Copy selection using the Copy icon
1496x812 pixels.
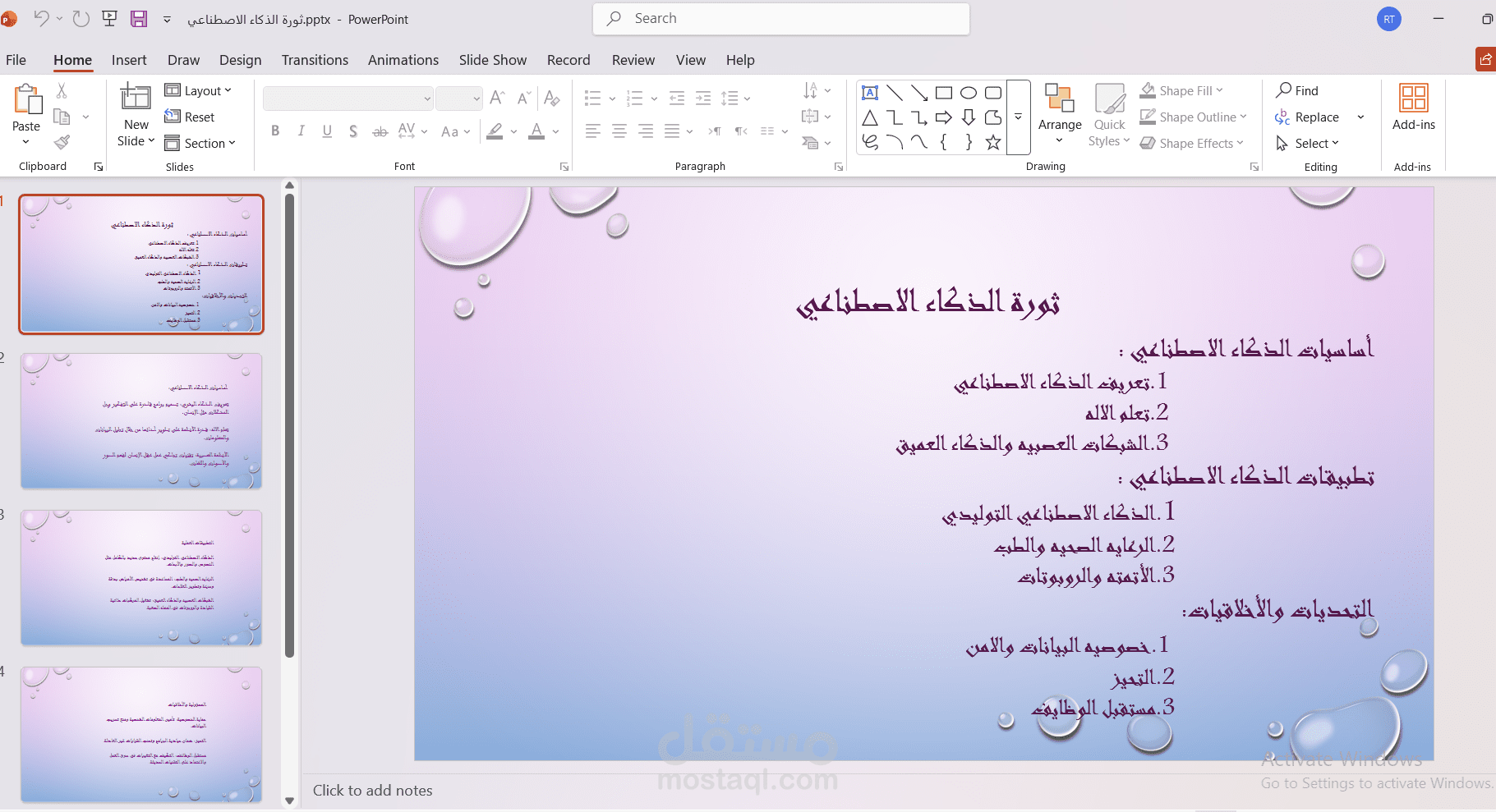(x=62, y=117)
